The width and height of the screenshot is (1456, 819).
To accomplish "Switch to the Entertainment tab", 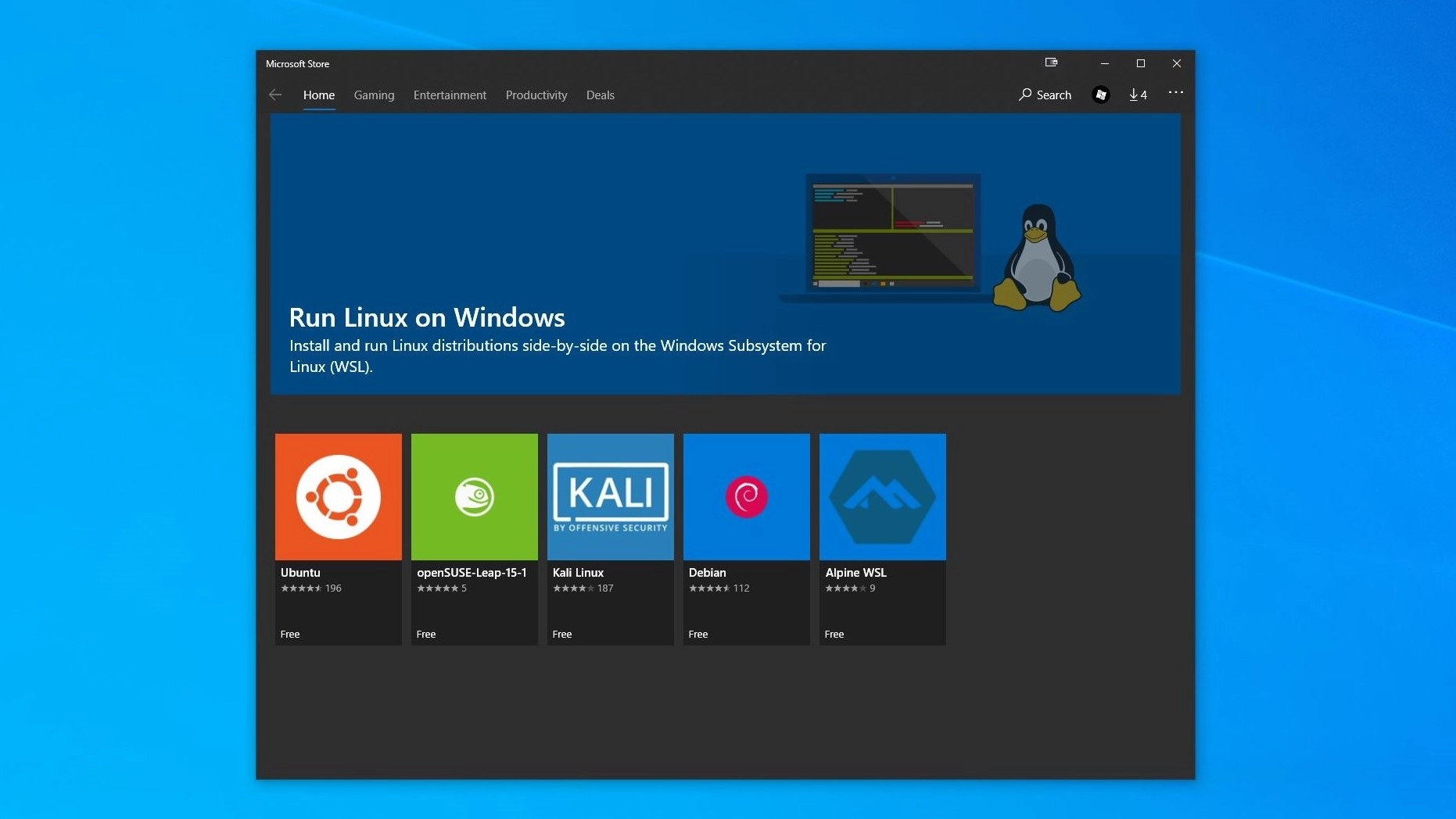I will (450, 95).
